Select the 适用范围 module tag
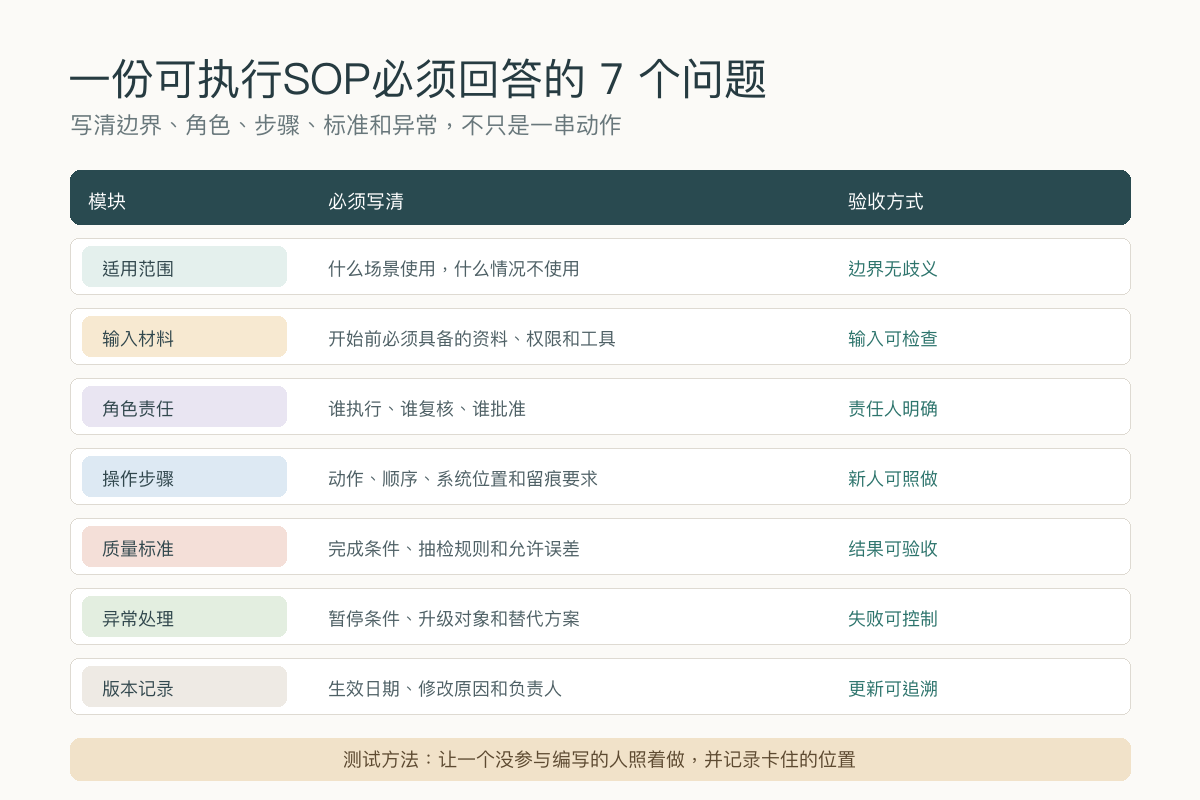Screen dimensions: 1200x800 [184, 267]
